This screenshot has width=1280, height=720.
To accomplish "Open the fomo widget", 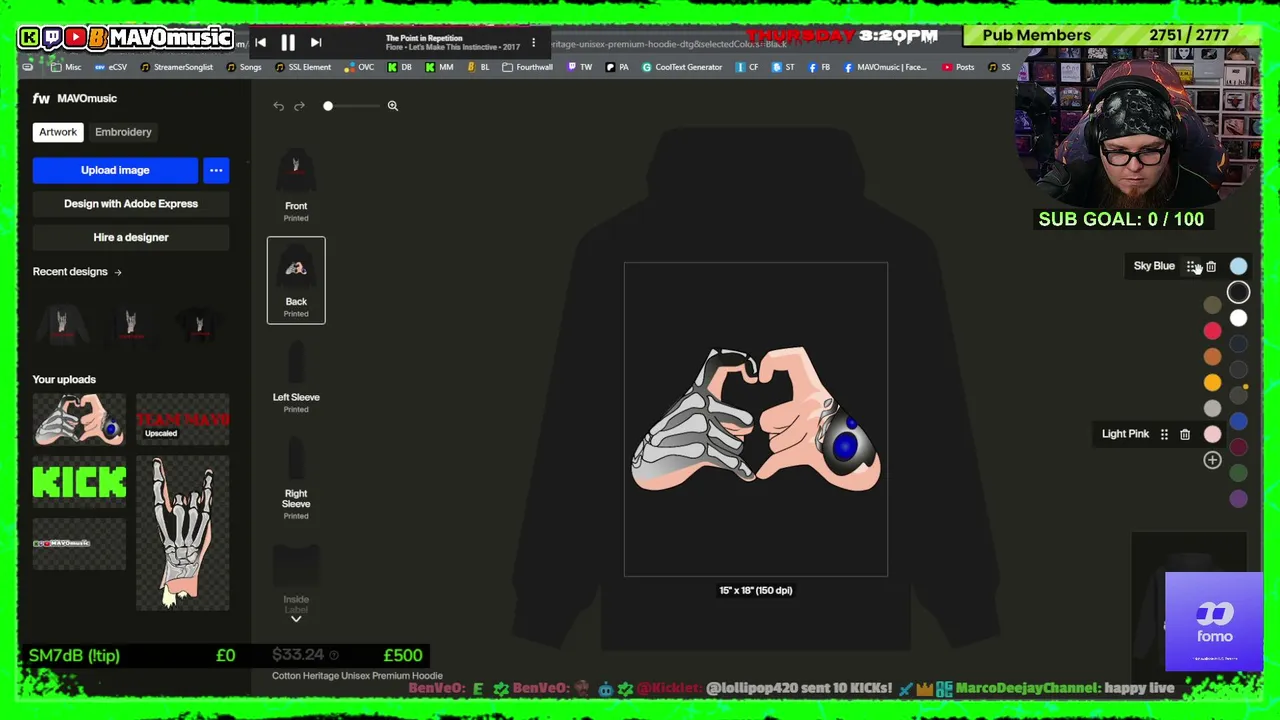I will [x=1214, y=621].
